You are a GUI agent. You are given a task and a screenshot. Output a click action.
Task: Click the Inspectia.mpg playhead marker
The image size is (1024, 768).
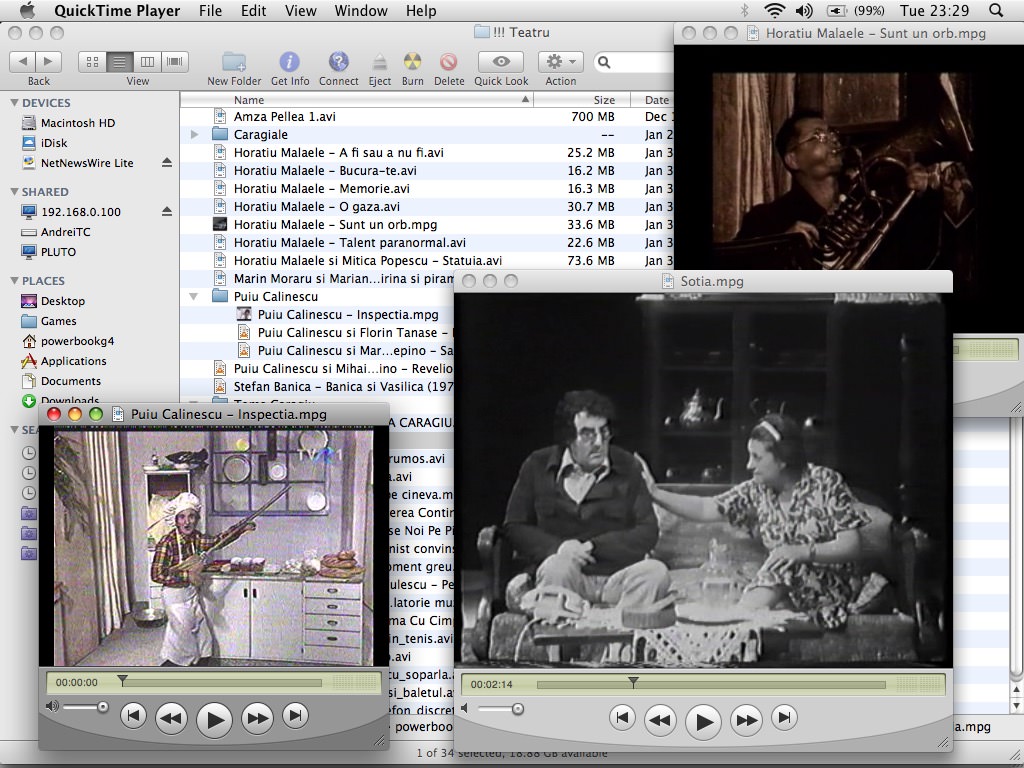pos(122,680)
